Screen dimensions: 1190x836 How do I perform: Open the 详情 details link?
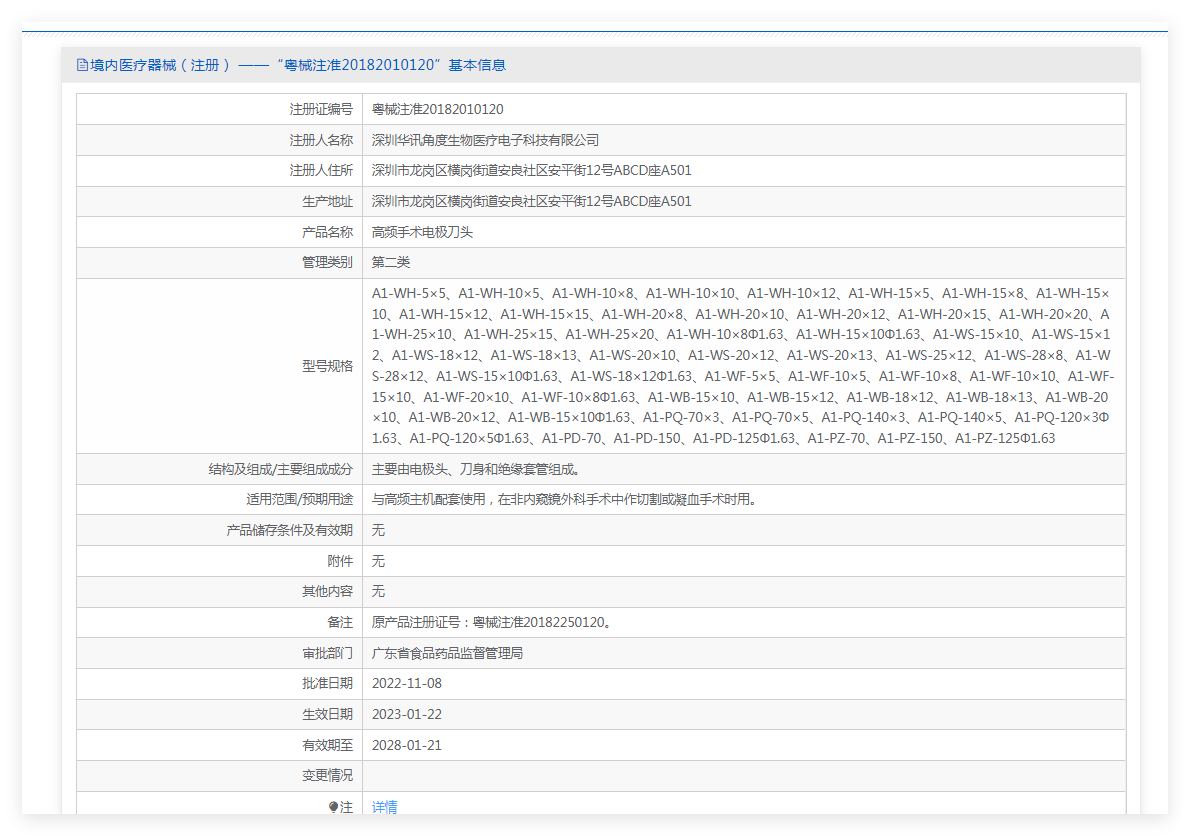point(385,807)
